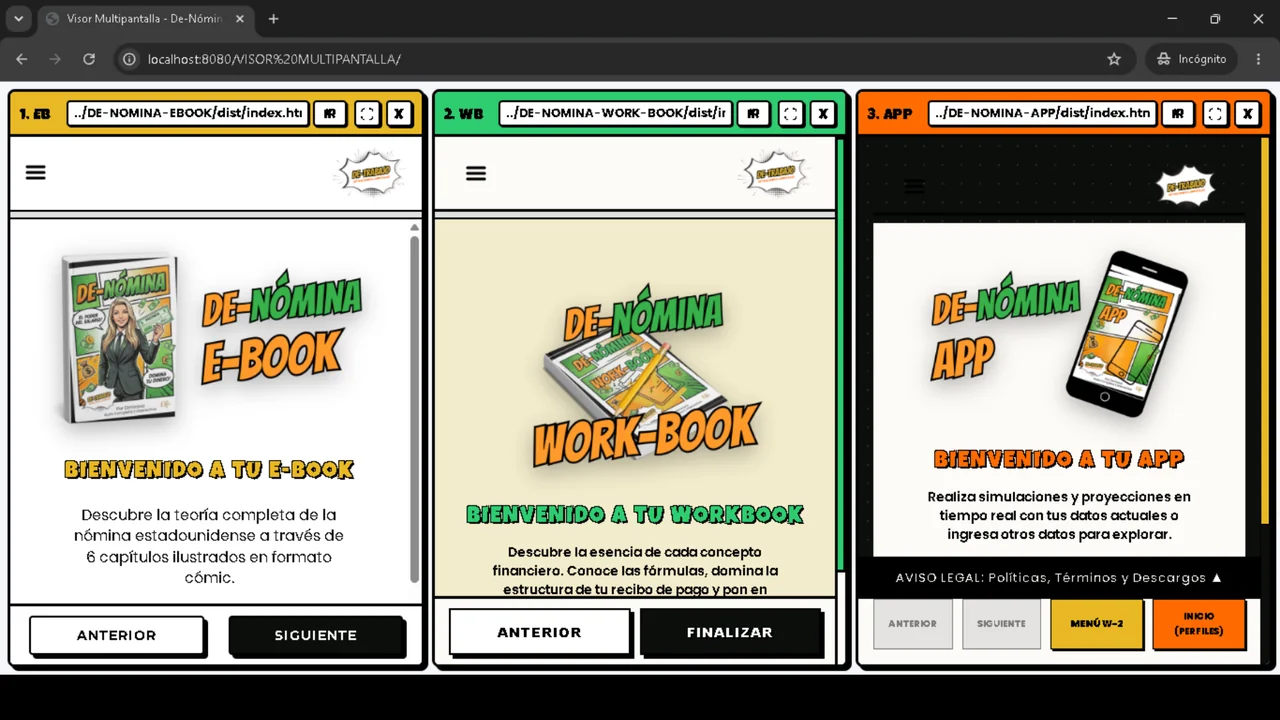Edit the DE-NOMINA-APP path field
Image resolution: width=1280 pixels, height=720 pixels.
[1042, 114]
